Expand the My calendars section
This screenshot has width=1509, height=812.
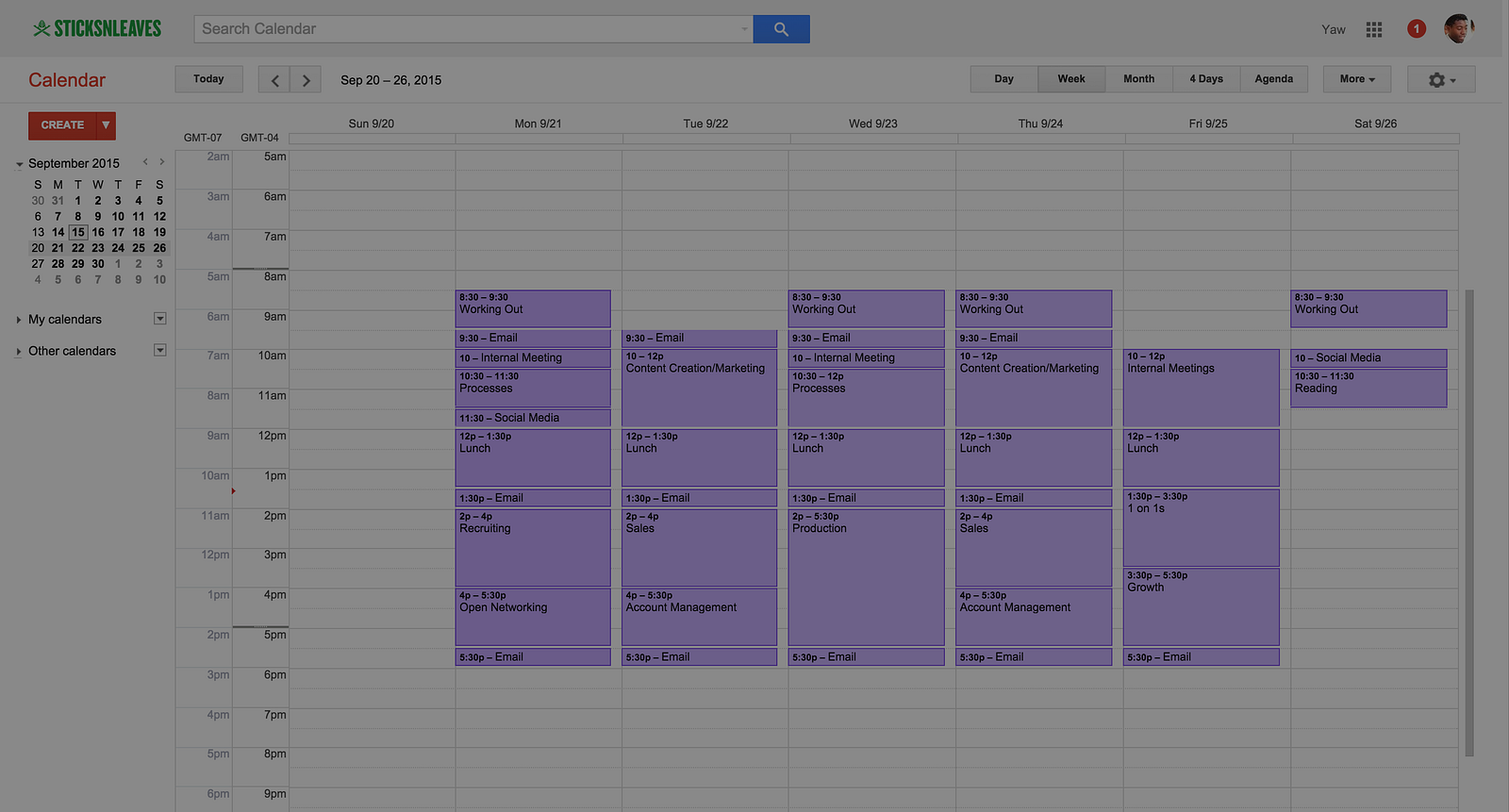pos(19,320)
